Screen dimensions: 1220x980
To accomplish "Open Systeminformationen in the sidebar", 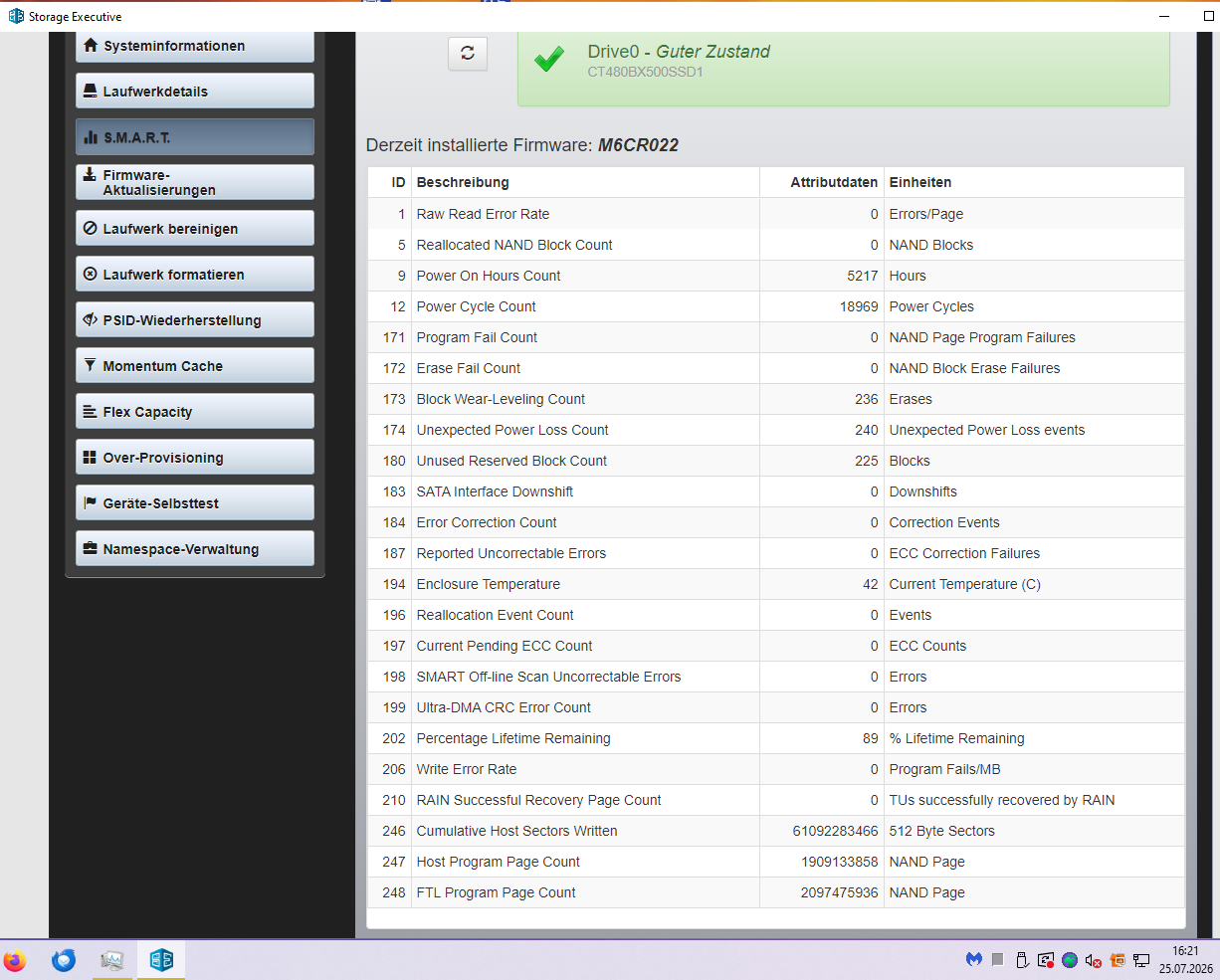I will click(x=195, y=46).
